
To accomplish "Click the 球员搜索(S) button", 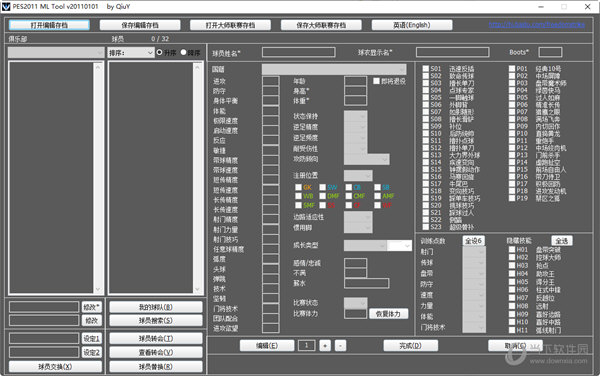I will coord(156,321).
